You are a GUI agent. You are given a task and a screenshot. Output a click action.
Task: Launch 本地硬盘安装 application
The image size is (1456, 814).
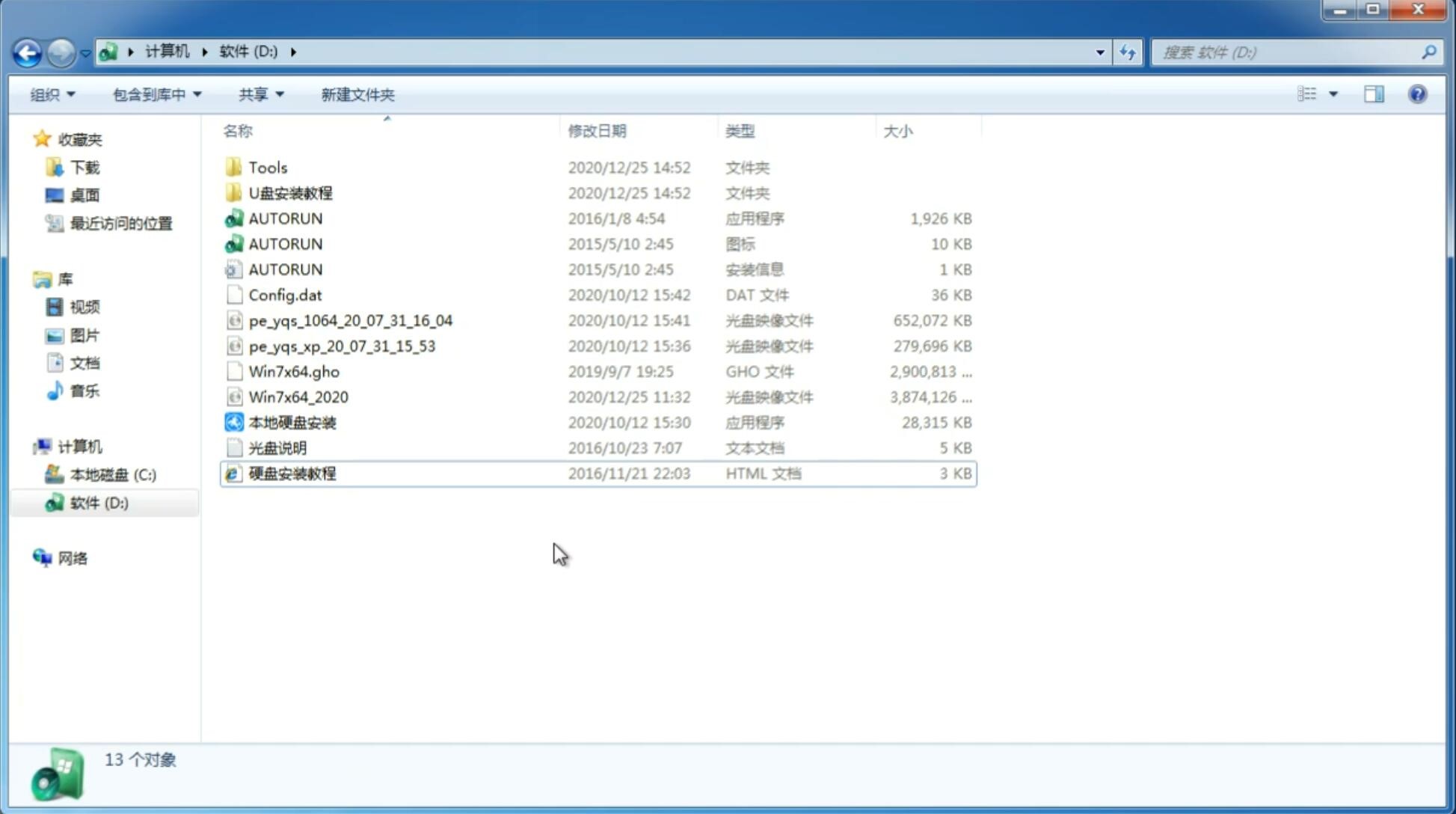click(x=292, y=422)
